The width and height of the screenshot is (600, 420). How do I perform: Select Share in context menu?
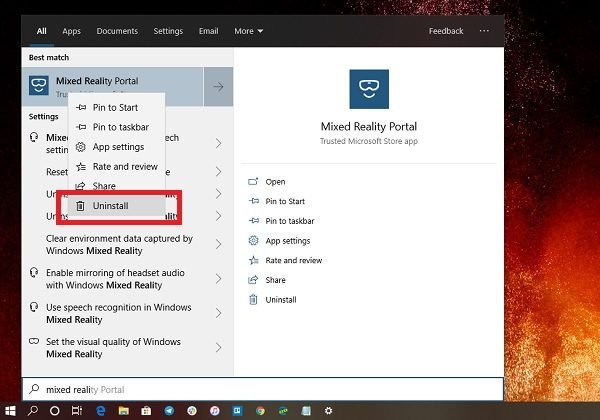point(117,186)
